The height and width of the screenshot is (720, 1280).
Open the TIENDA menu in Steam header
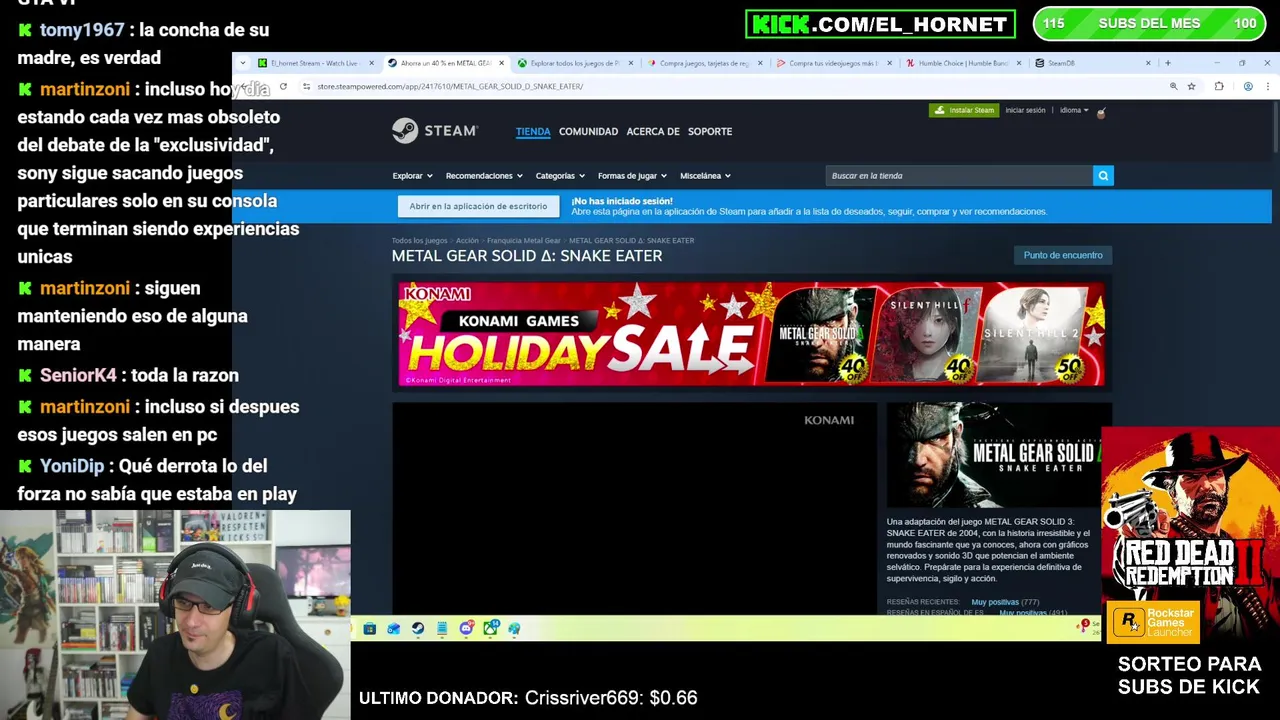(x=533, y=131)
